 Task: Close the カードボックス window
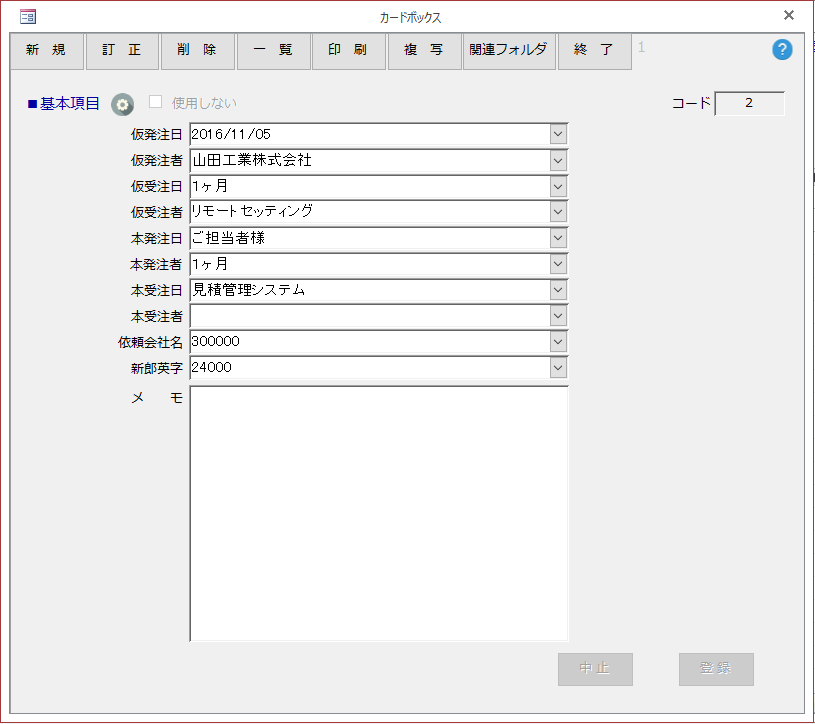(x=788, y=16)
